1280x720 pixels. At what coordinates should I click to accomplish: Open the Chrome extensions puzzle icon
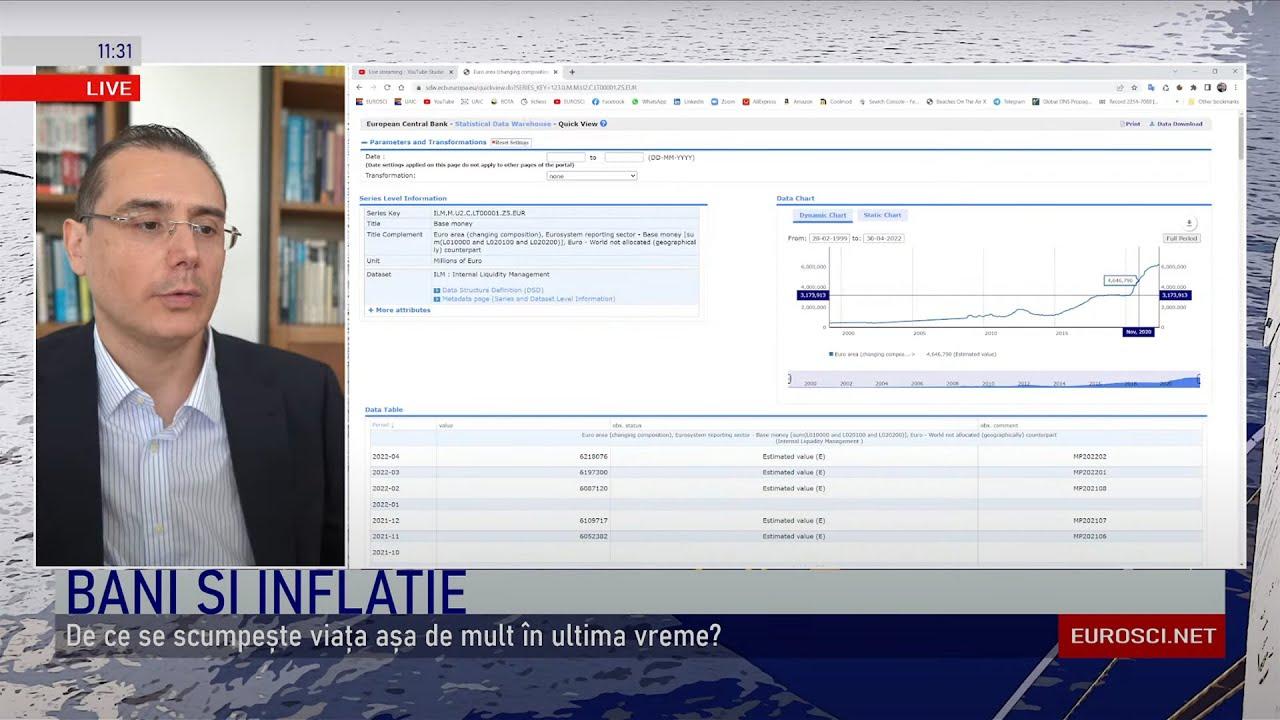[1194, 87]
